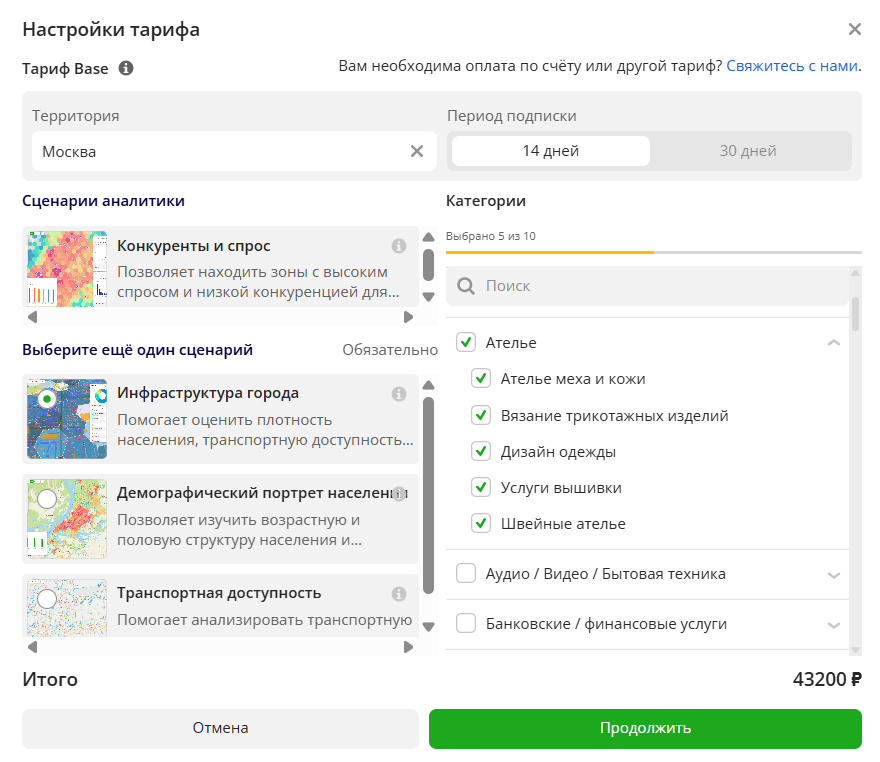Click the category Поиск input field
The width and height of the screenshot is (880, 762).
coord(660,286)
